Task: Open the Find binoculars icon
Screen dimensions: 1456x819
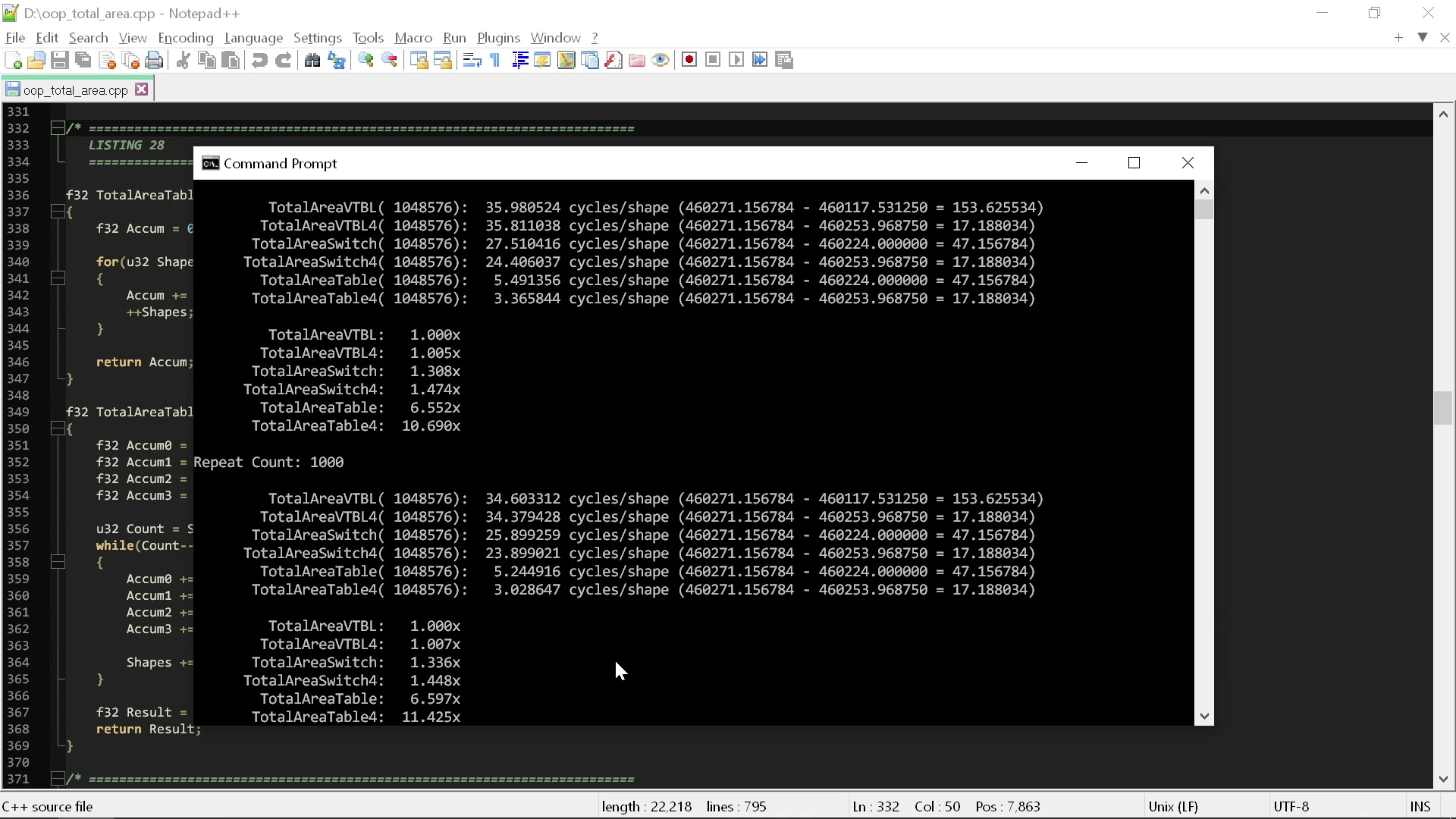Action: point(312,61)
